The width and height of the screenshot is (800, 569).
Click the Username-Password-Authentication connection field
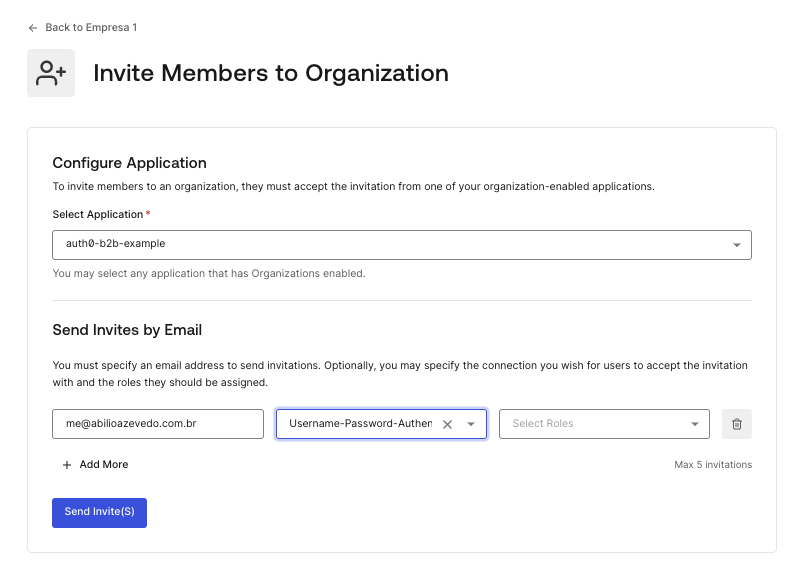(x=381, y=424)
